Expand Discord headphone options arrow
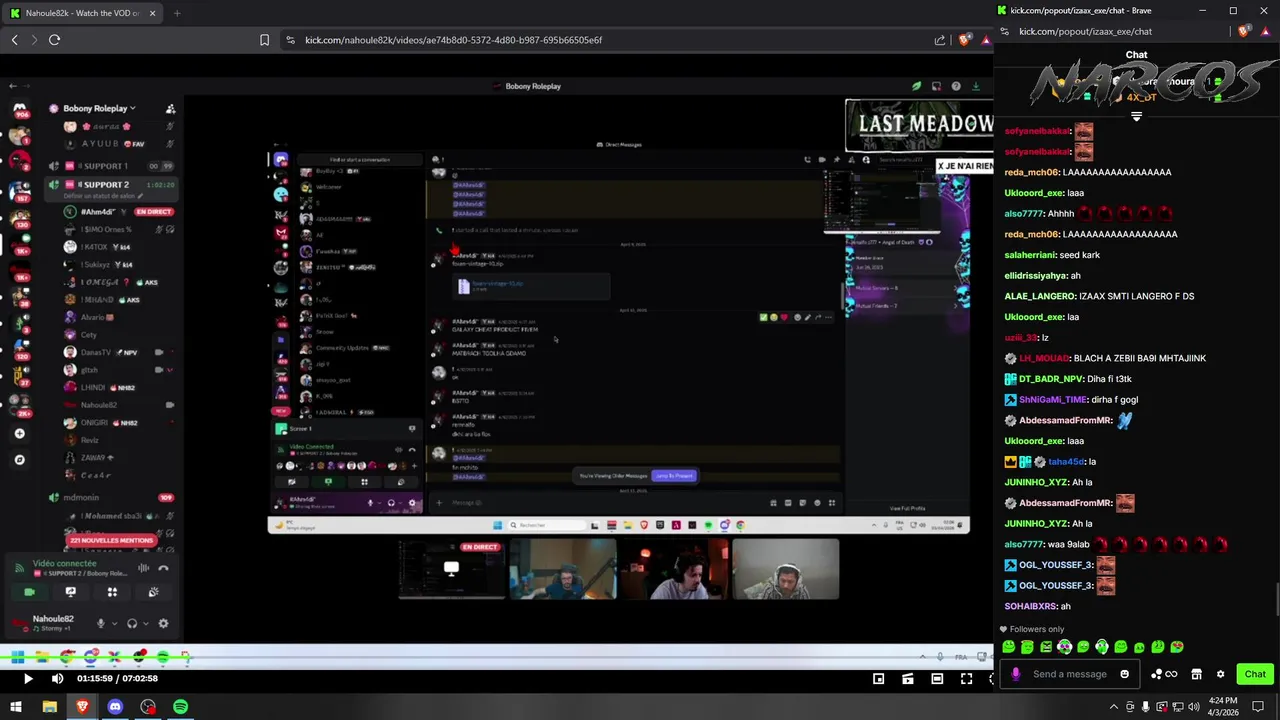1280x720 pixels. [145, 623]
